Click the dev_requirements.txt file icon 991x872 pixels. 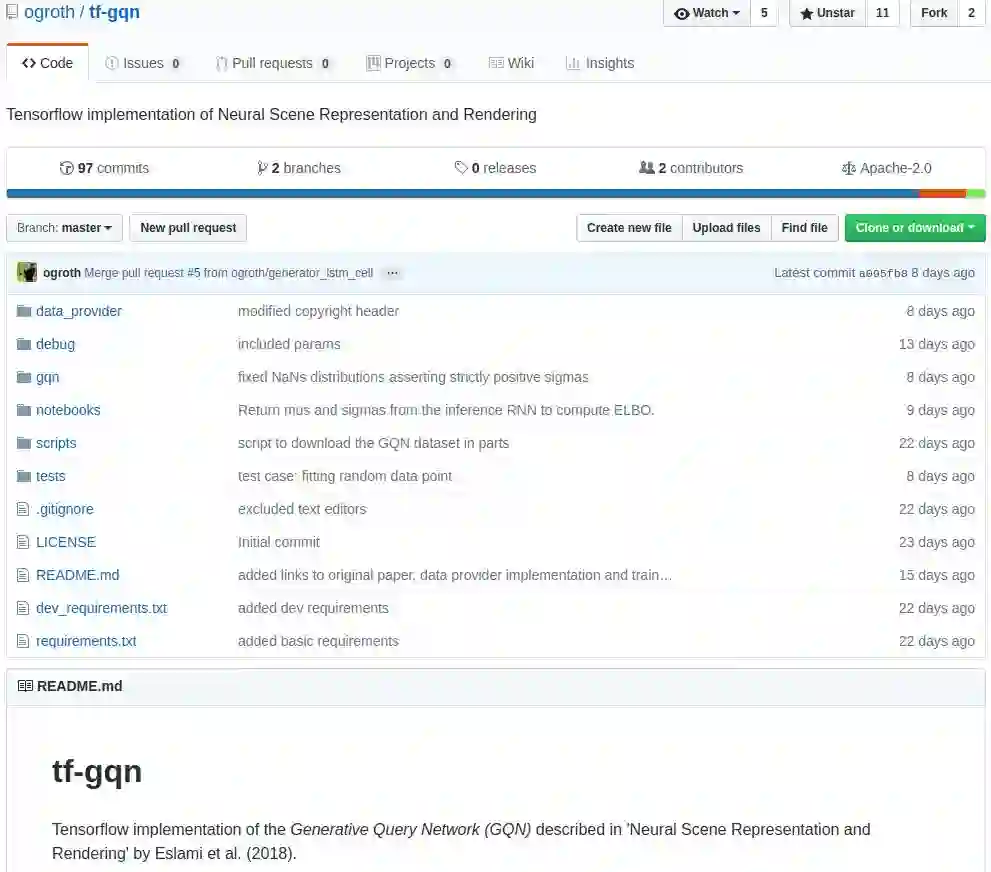tap(23, 608)
